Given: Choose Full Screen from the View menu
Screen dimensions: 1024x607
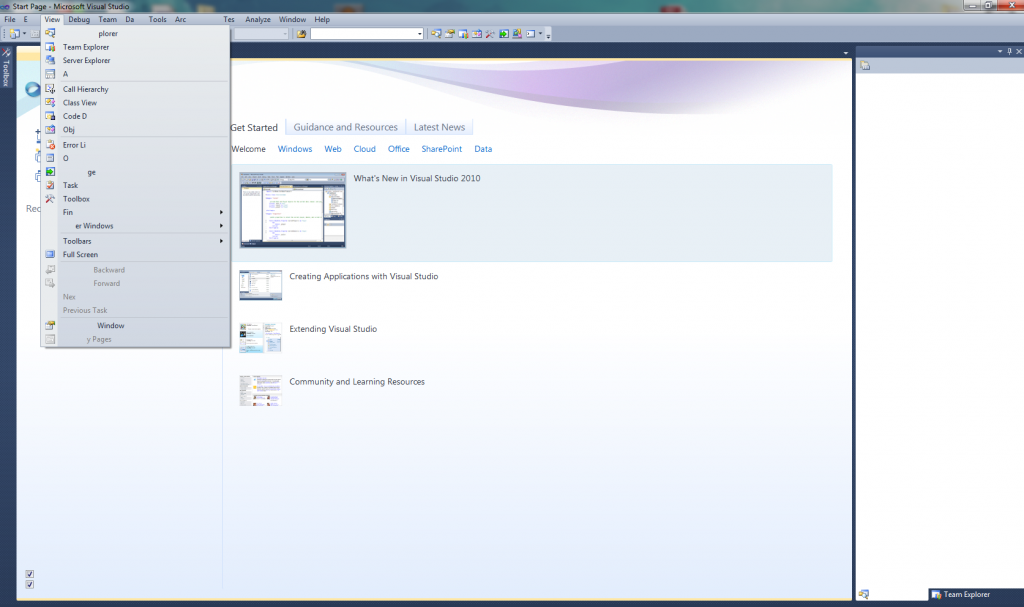Looking at the screenshot, I should (136, 254).
